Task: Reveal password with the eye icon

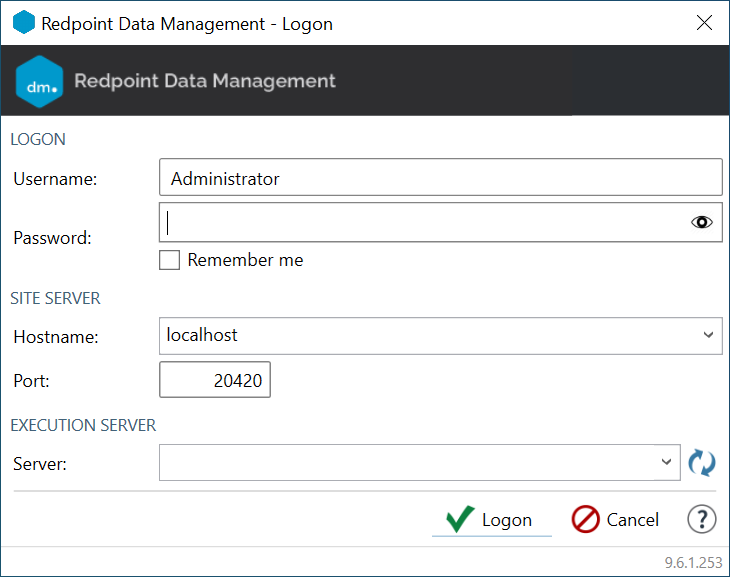Action: point(702,223)
